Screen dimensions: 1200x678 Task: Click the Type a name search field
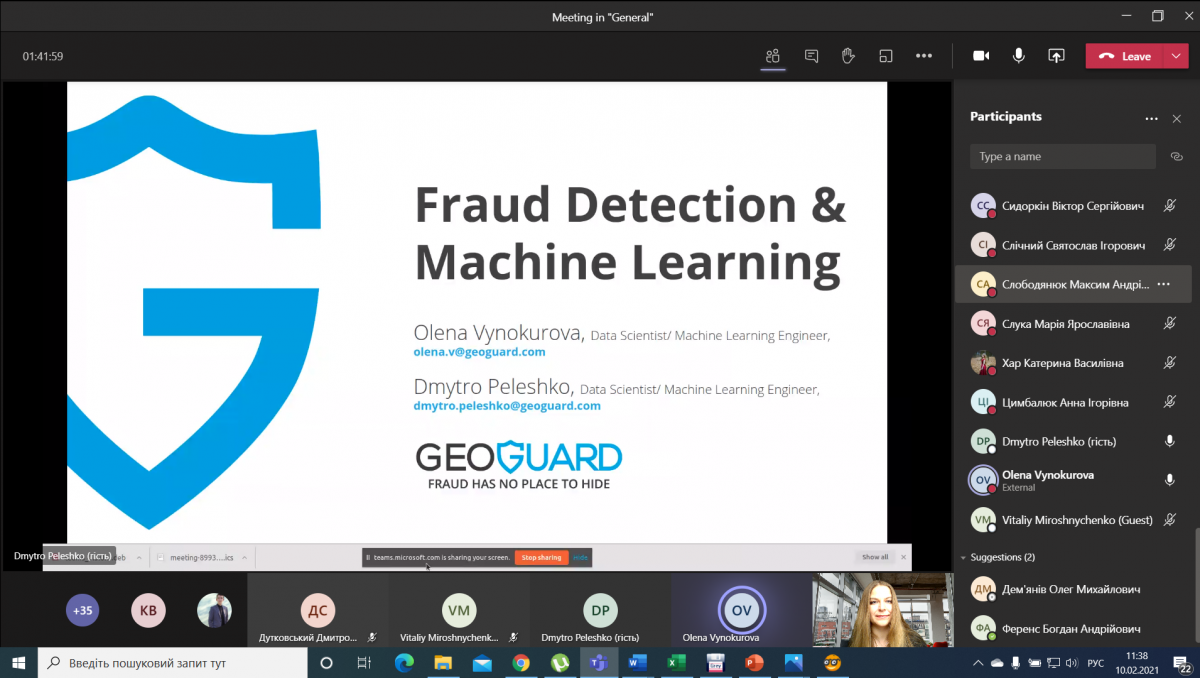pos(1063,156)
